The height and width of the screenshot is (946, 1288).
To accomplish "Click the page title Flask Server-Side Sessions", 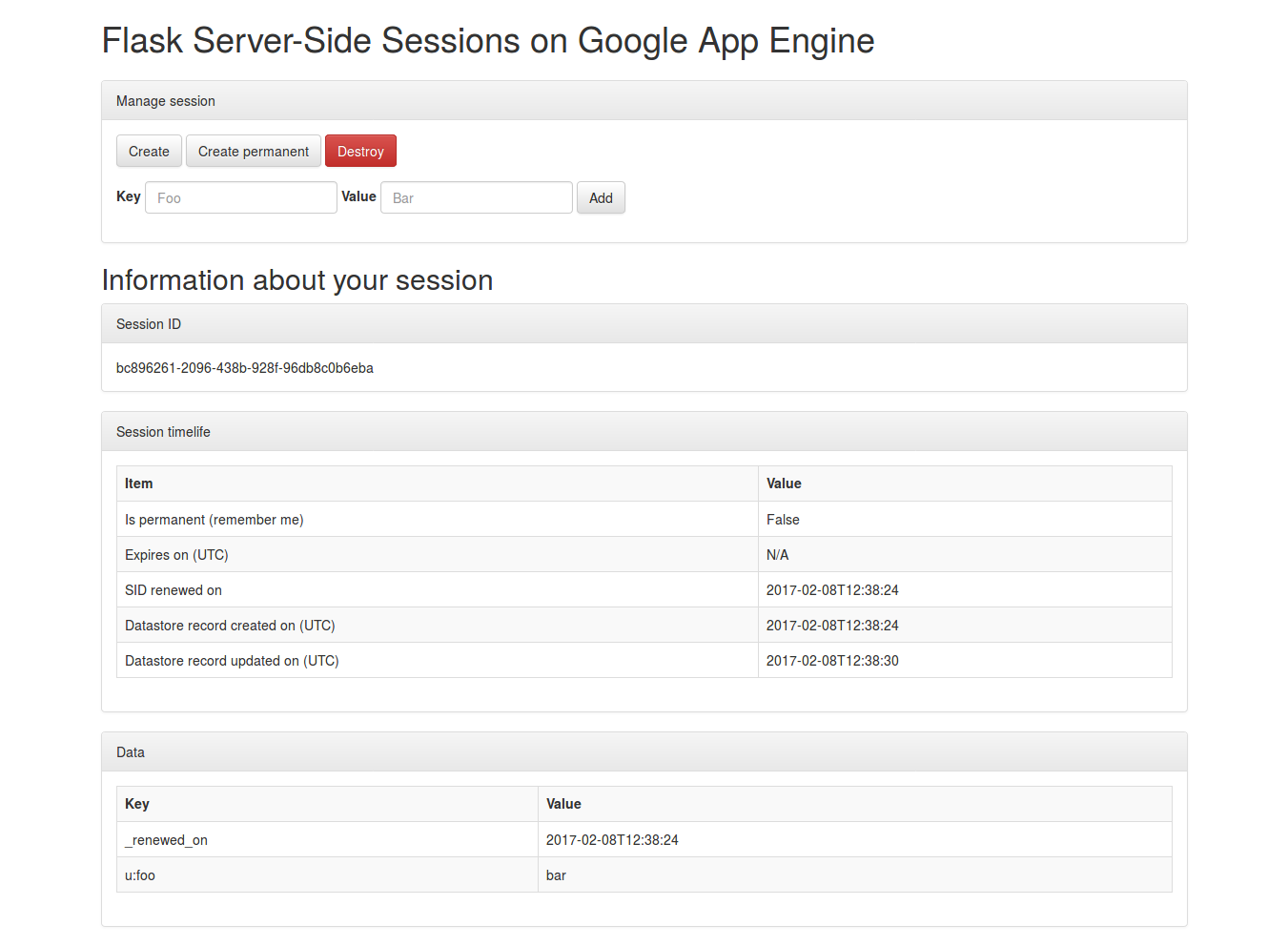I will pyautogui.click(x=488, y=41).
